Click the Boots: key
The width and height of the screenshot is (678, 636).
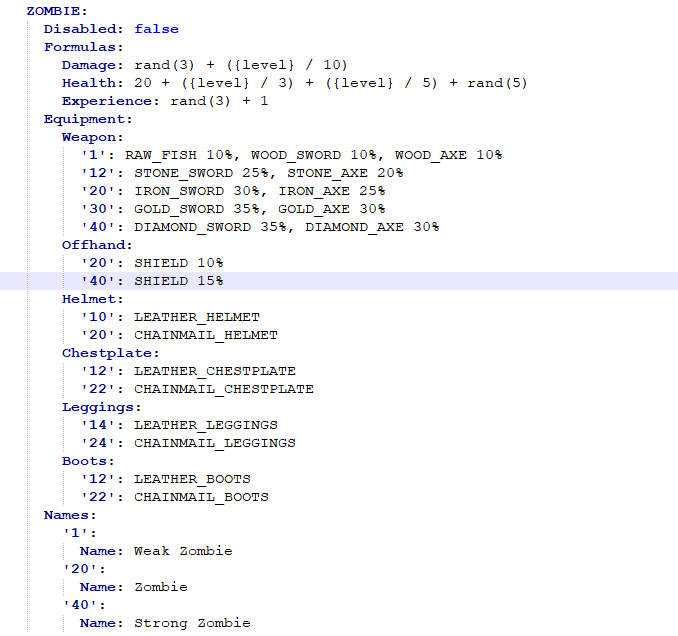click(x=88, y=461)
